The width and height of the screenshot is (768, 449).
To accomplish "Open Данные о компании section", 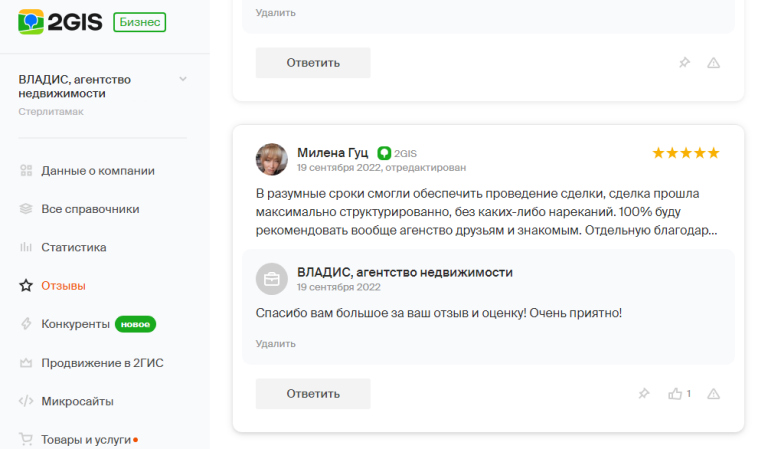I will point(98,170).
